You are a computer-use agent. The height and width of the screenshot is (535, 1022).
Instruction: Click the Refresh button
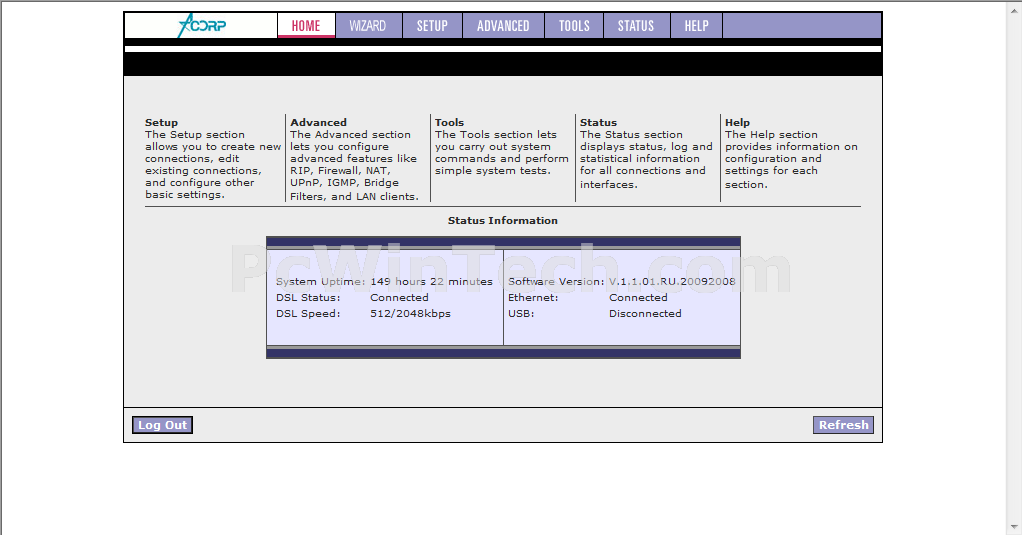coord(843,425)
